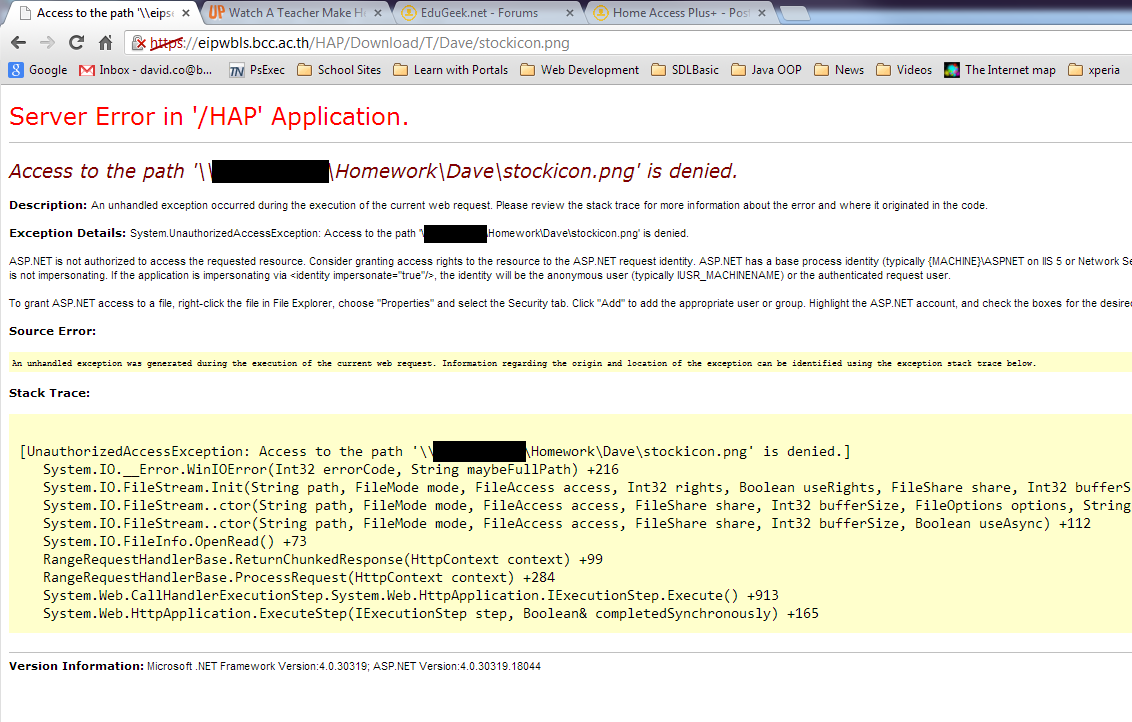Switch to the EduGeek.net Forums tab
This screenshot has height=722, width=1132.
tap(480, 13)
